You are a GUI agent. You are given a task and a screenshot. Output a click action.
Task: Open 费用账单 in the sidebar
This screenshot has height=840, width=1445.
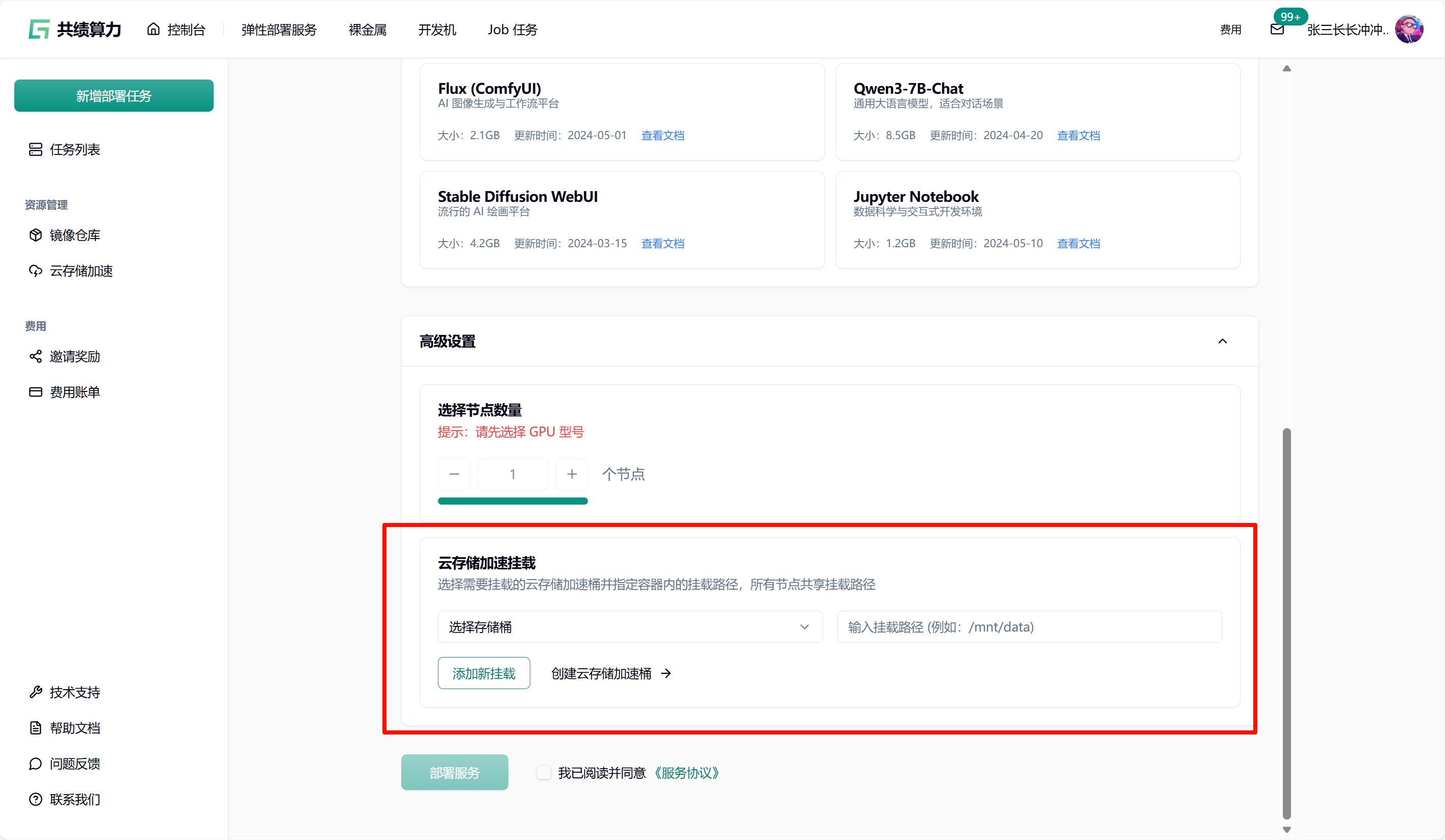74,392
